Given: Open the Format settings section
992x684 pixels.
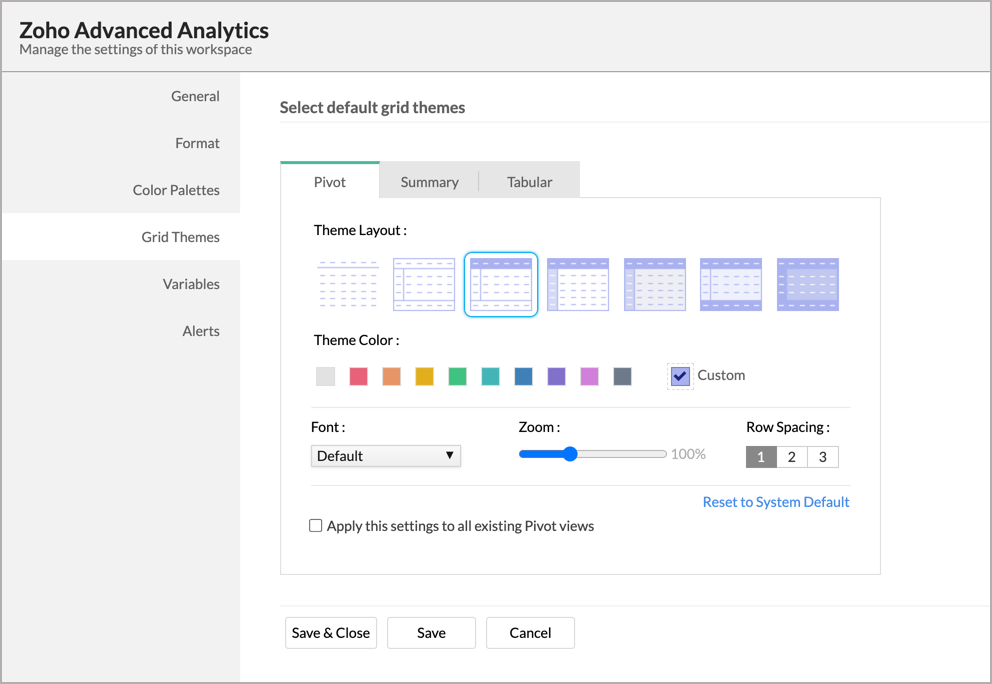Looking at the screenshot, I should 121,143.
